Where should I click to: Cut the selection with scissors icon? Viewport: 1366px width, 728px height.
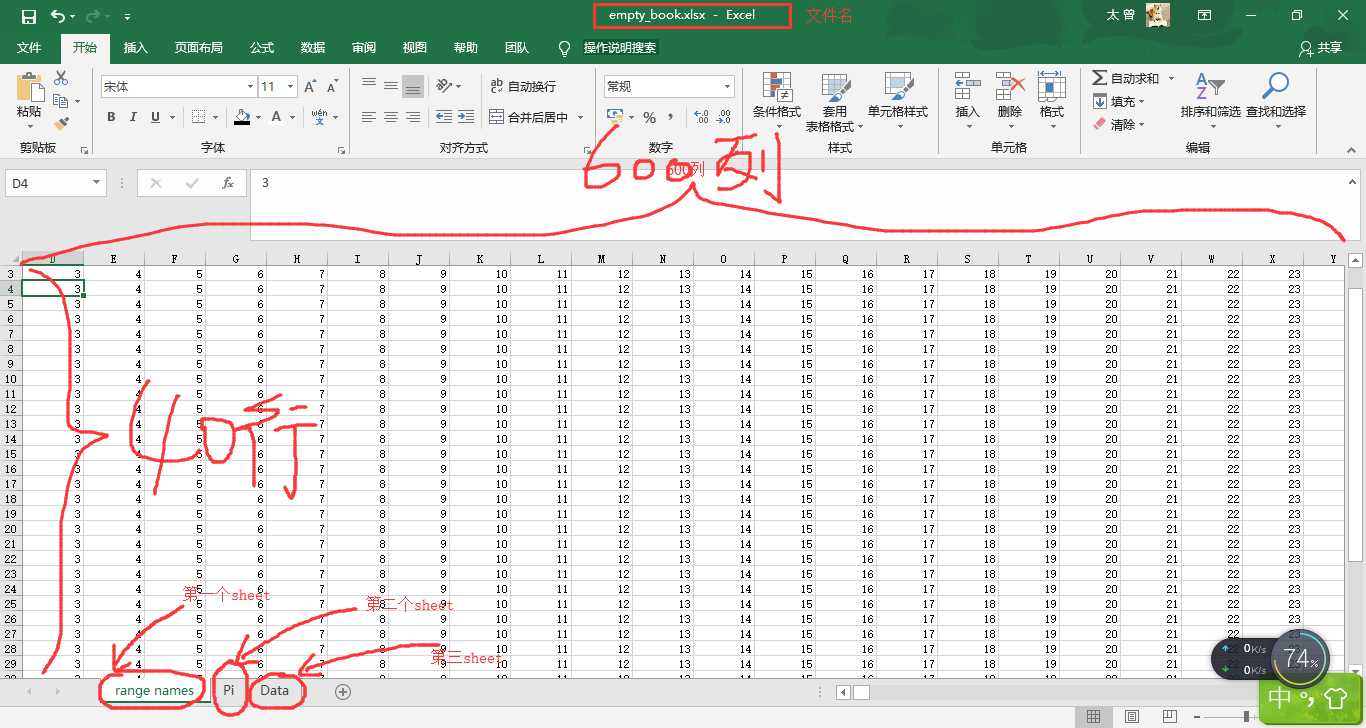click(x=61, y=78)
